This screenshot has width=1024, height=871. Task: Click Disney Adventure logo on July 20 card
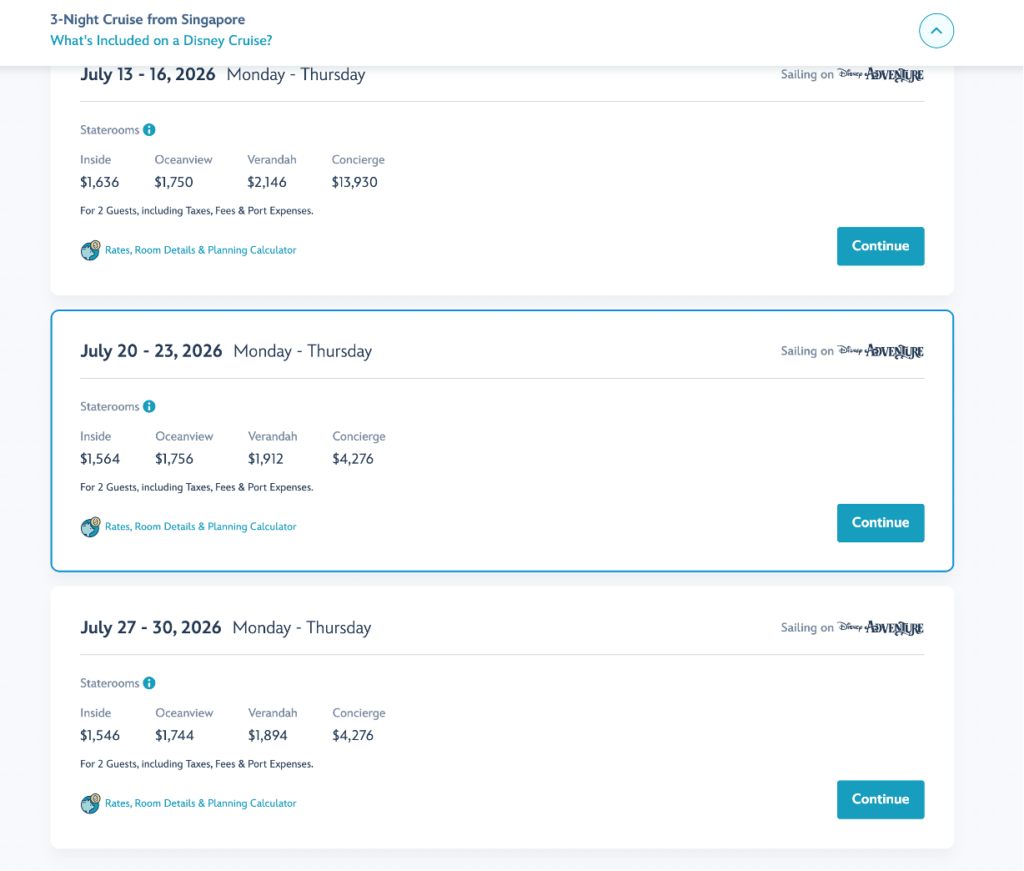[880, 351]
